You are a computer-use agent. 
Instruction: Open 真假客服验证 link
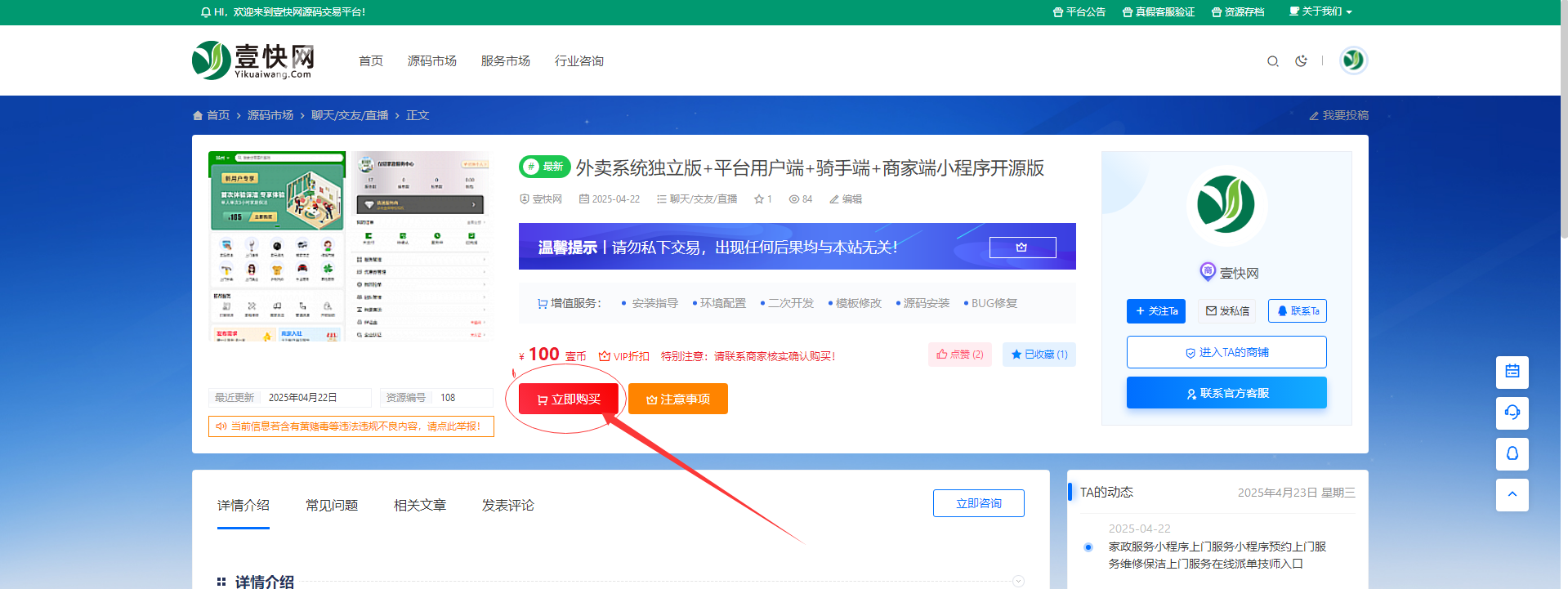click(1159, 12)
